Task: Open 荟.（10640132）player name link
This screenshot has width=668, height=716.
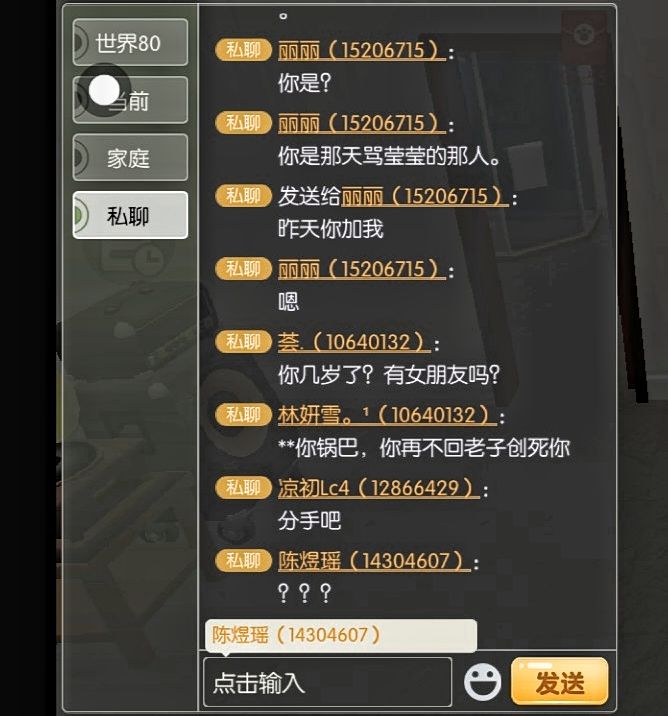Action: [x=354, y=342]
